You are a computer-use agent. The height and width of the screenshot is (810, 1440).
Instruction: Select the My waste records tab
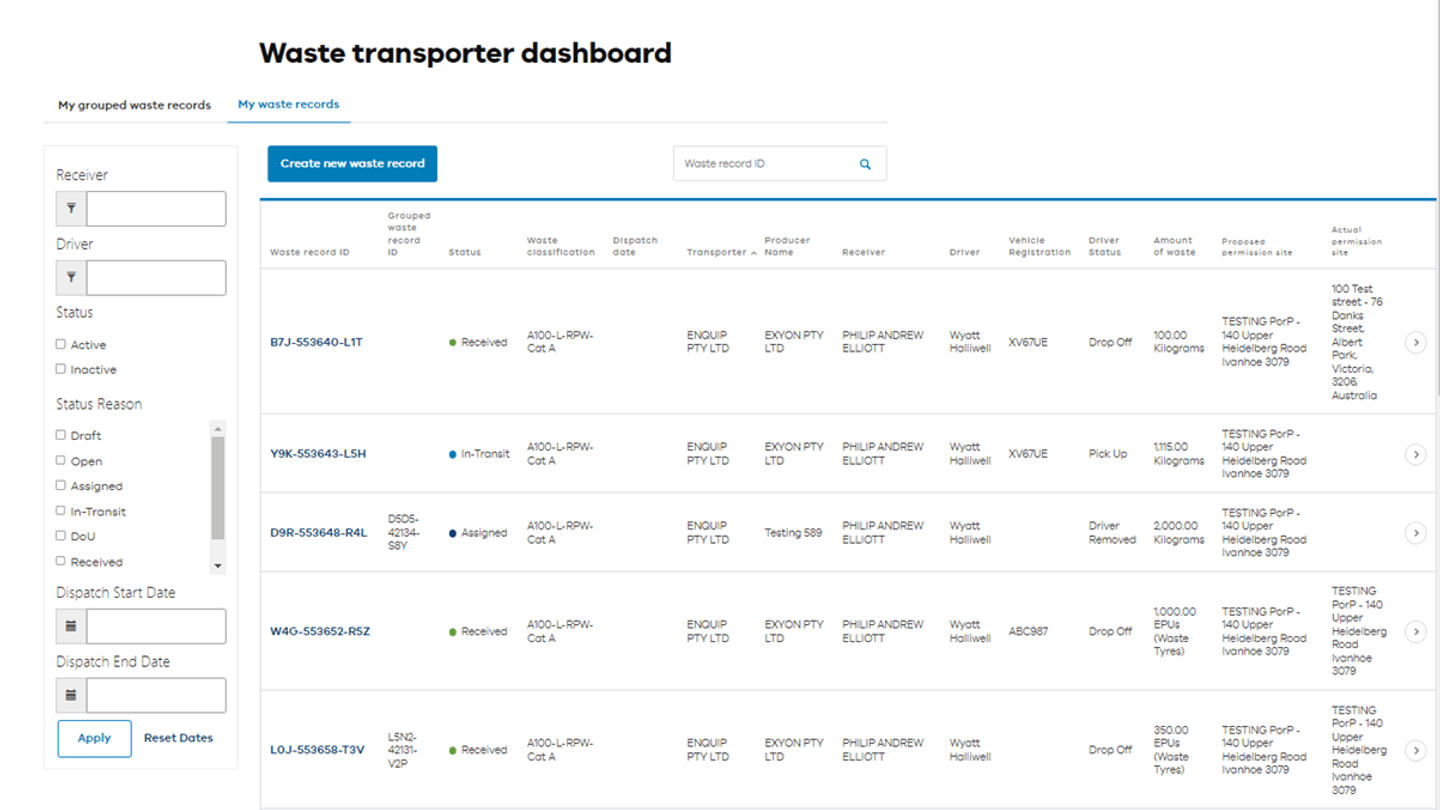point(289,104)
